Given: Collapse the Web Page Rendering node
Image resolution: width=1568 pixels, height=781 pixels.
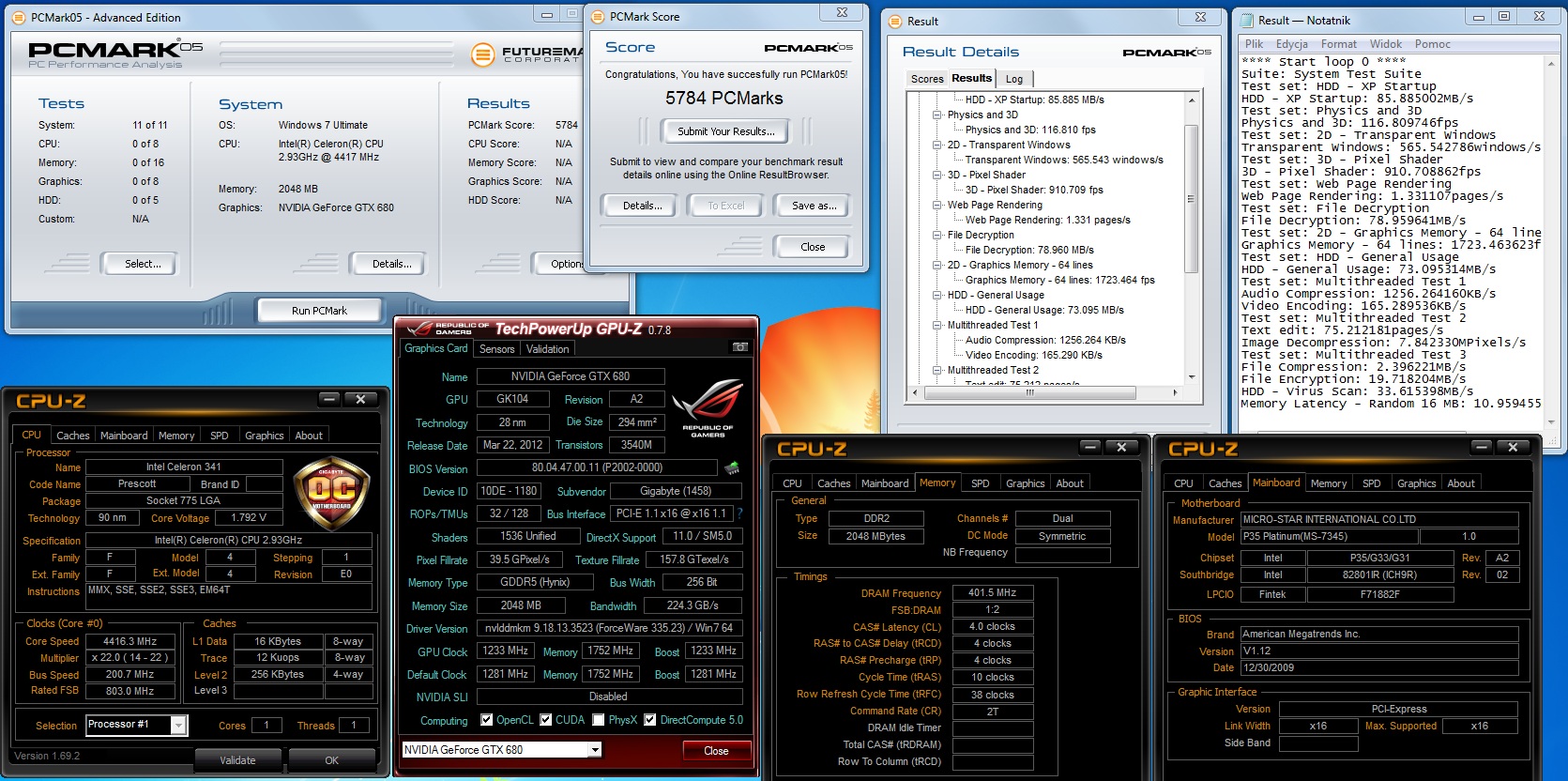Looking at the screenshot, I should coord(936,205).
